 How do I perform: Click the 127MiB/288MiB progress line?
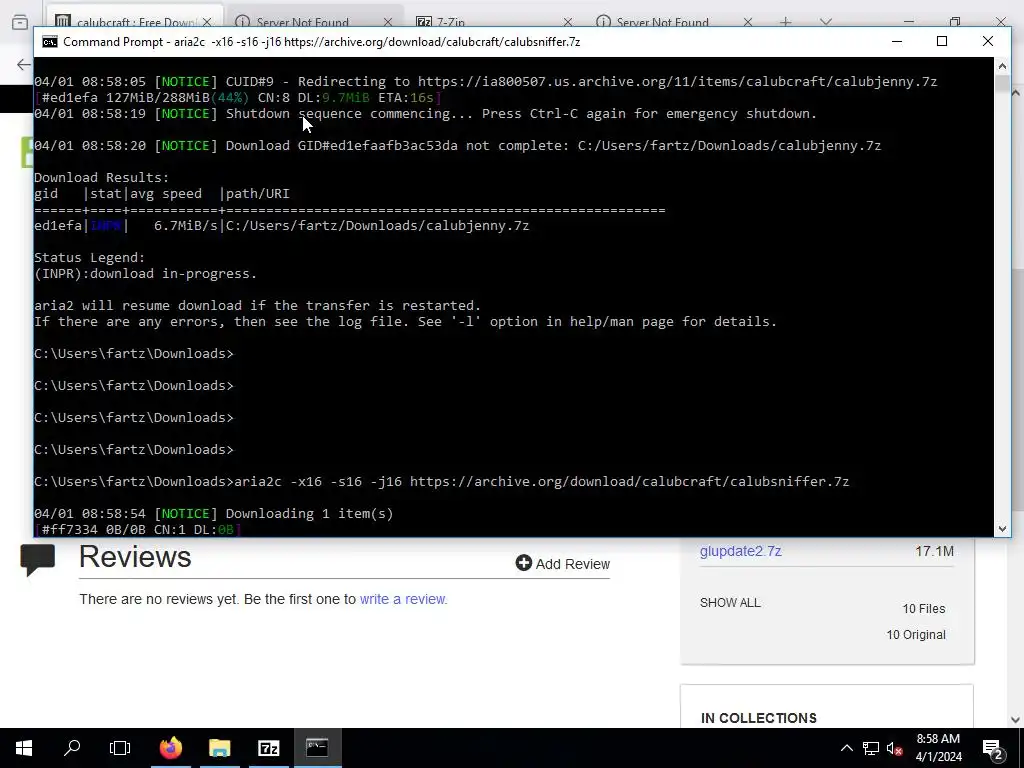click(238, 97)
